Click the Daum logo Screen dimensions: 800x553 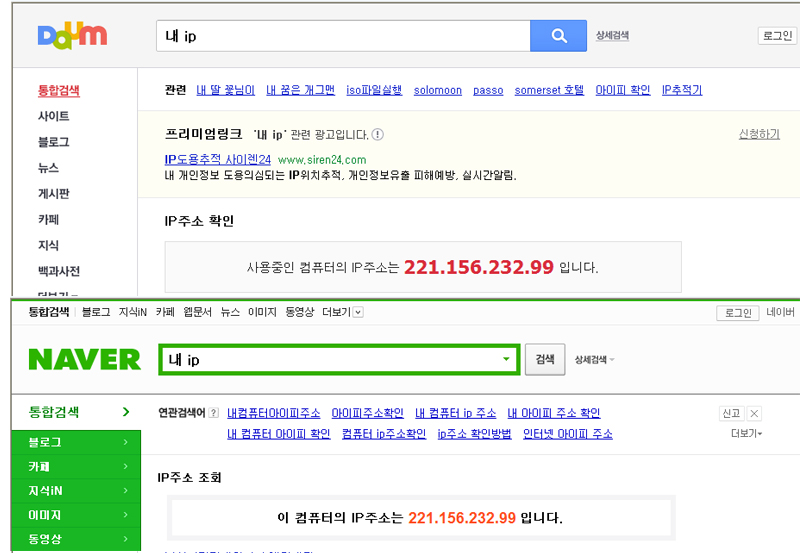coord(72,36)
